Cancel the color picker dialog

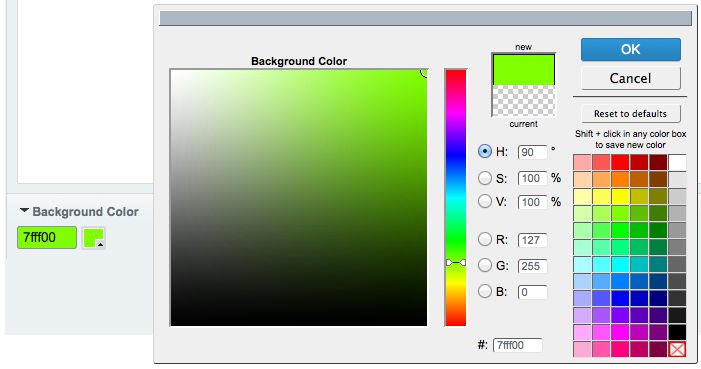(x=630, y=78)
